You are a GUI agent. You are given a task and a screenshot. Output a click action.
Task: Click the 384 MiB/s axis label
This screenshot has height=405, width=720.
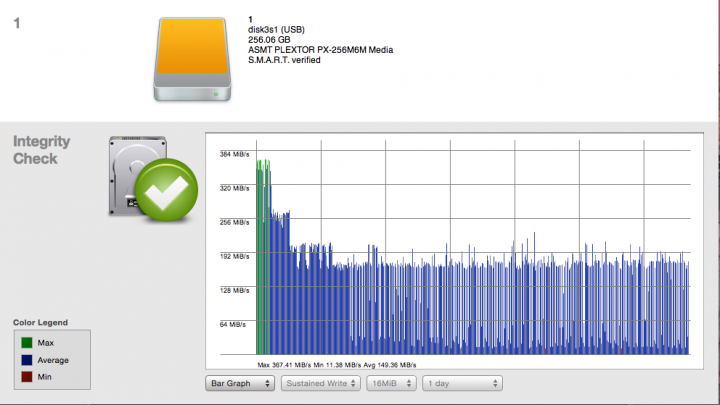234,154
